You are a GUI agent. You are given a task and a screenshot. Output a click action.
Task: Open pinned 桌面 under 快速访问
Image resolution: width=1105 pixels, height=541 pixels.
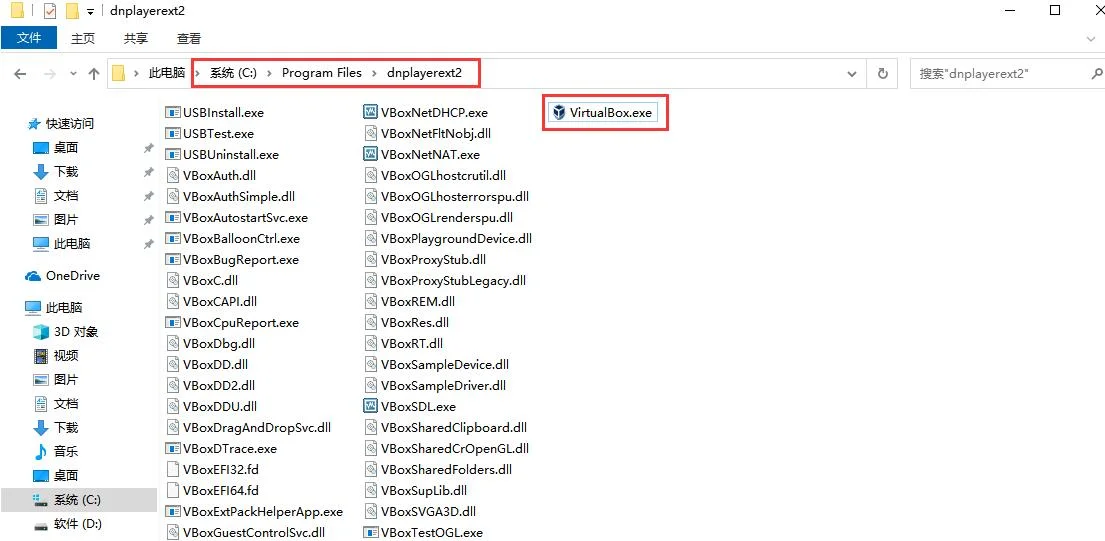56,148
